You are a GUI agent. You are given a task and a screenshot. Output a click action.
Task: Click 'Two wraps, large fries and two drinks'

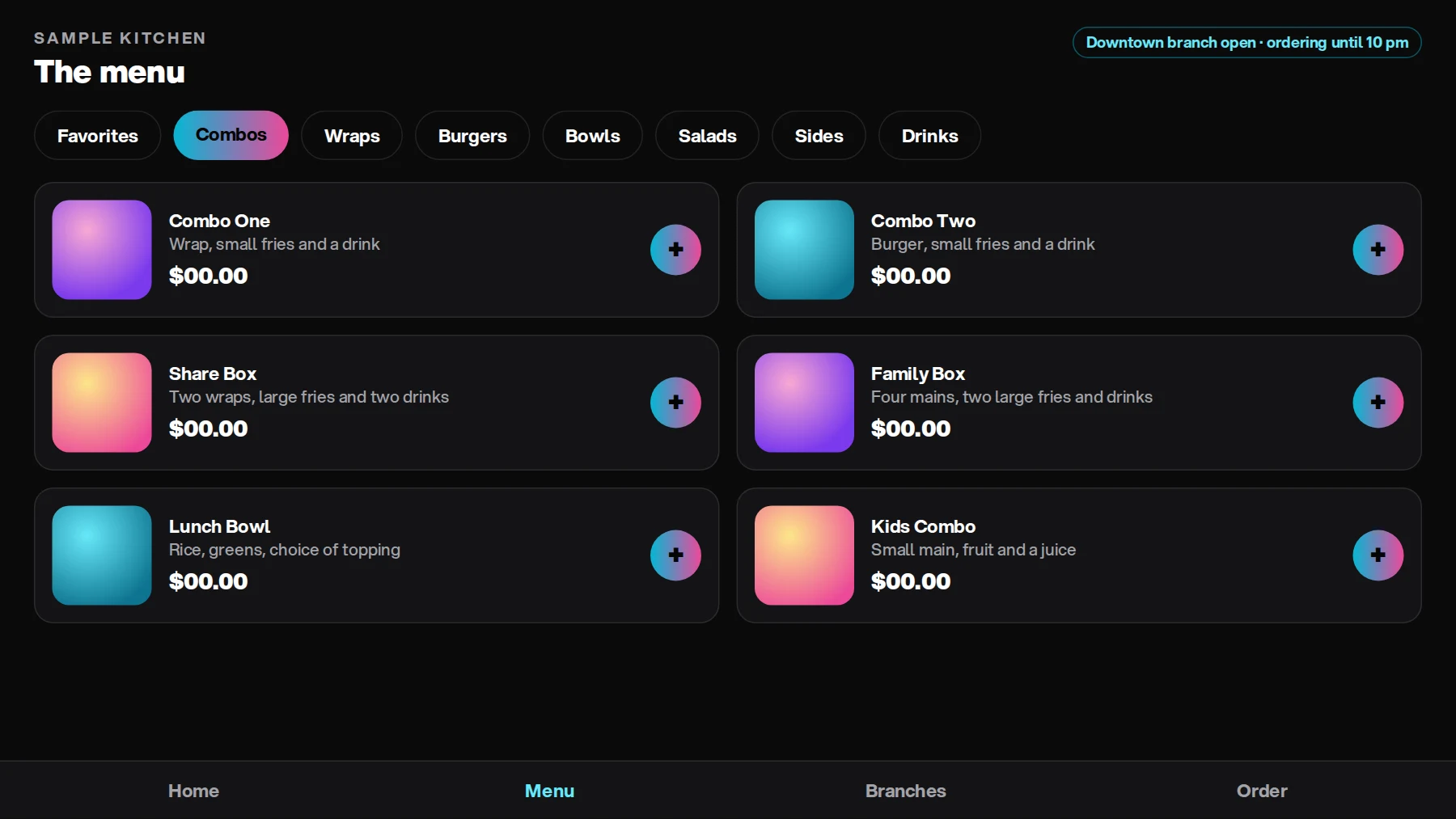tap(309, 397)
